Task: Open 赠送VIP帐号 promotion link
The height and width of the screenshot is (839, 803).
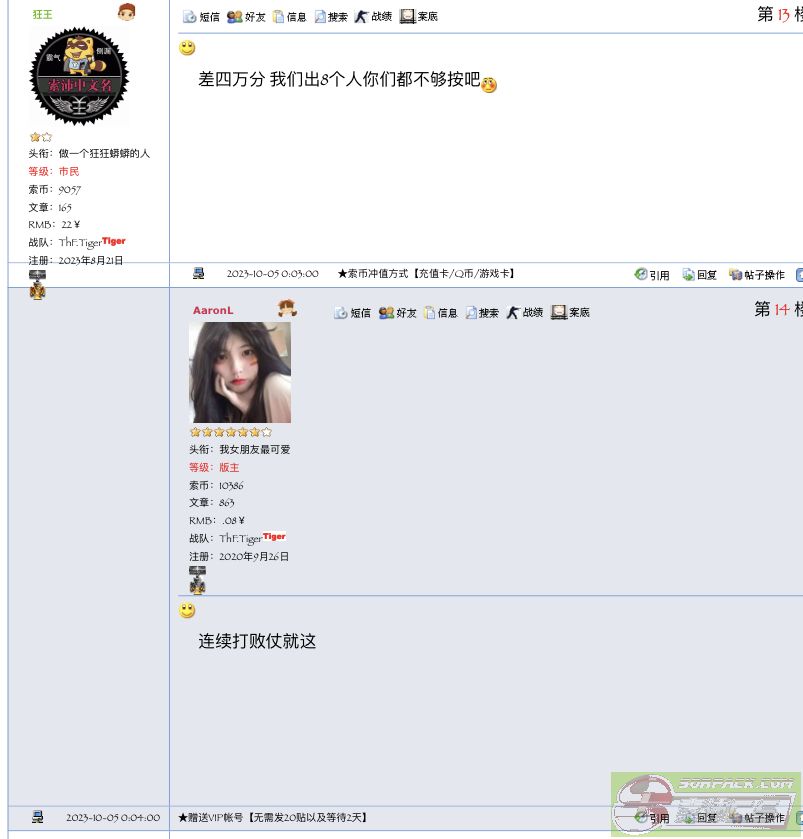Action: [273, 818]
